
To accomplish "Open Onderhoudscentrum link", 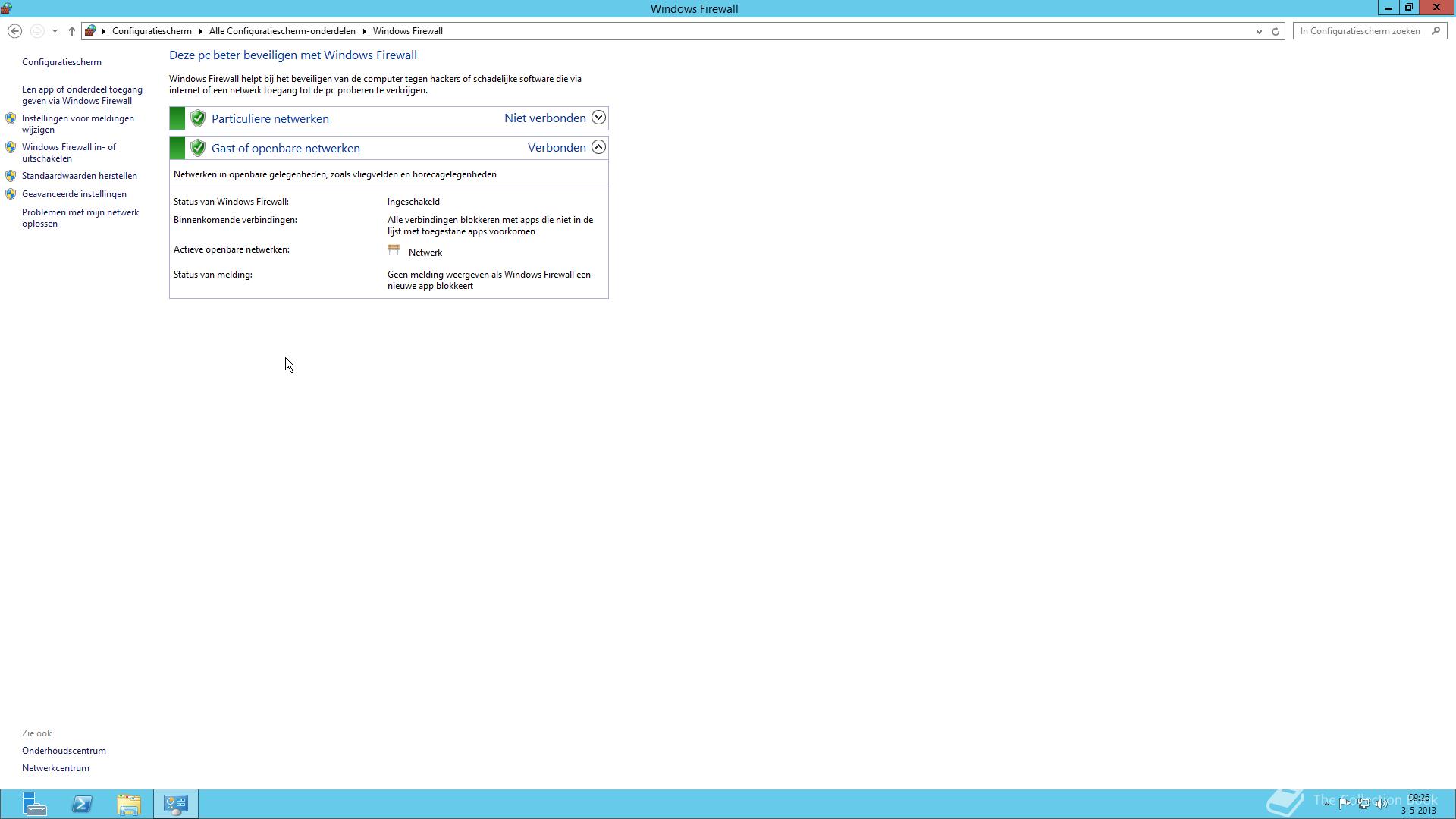I will pyautogui.click(x=64, y=751).
